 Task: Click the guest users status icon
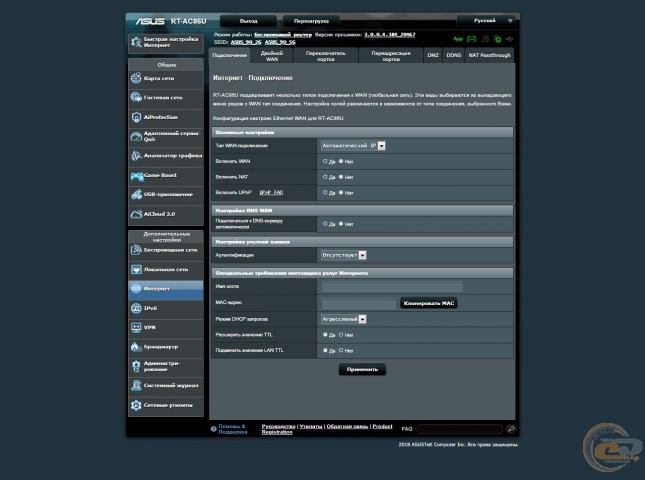[485, 39]
